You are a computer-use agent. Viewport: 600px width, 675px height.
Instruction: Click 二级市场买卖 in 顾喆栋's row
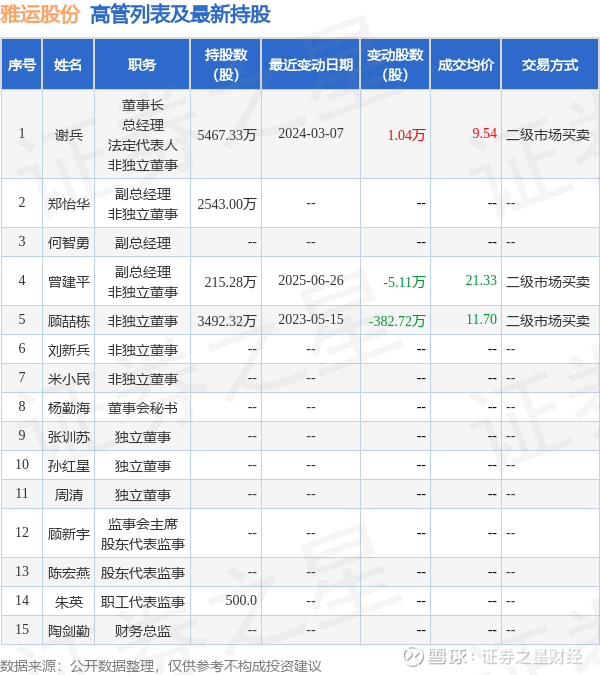(x=548, y=321)
